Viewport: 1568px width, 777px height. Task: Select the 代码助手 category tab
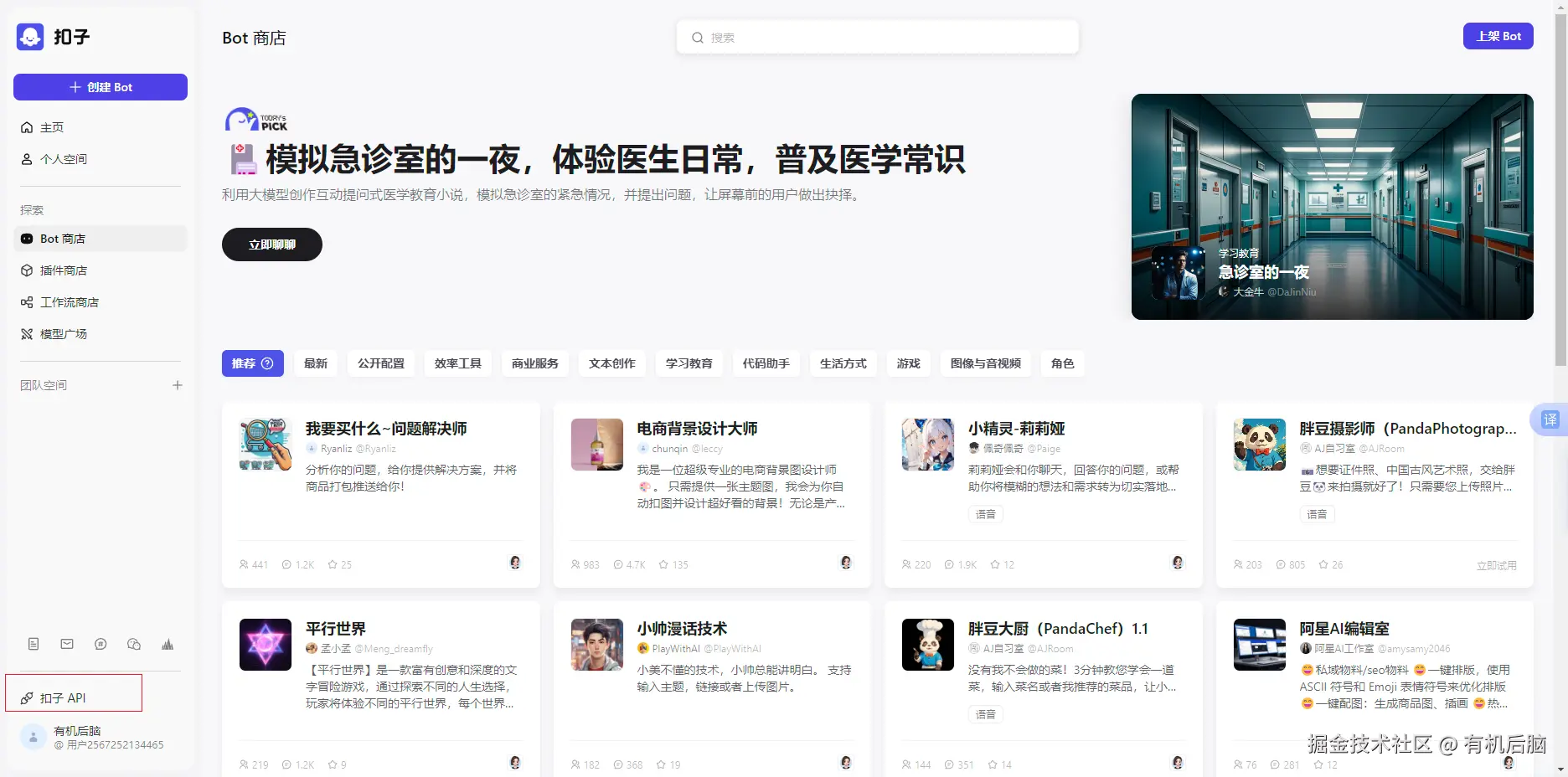tap(766, 363)
